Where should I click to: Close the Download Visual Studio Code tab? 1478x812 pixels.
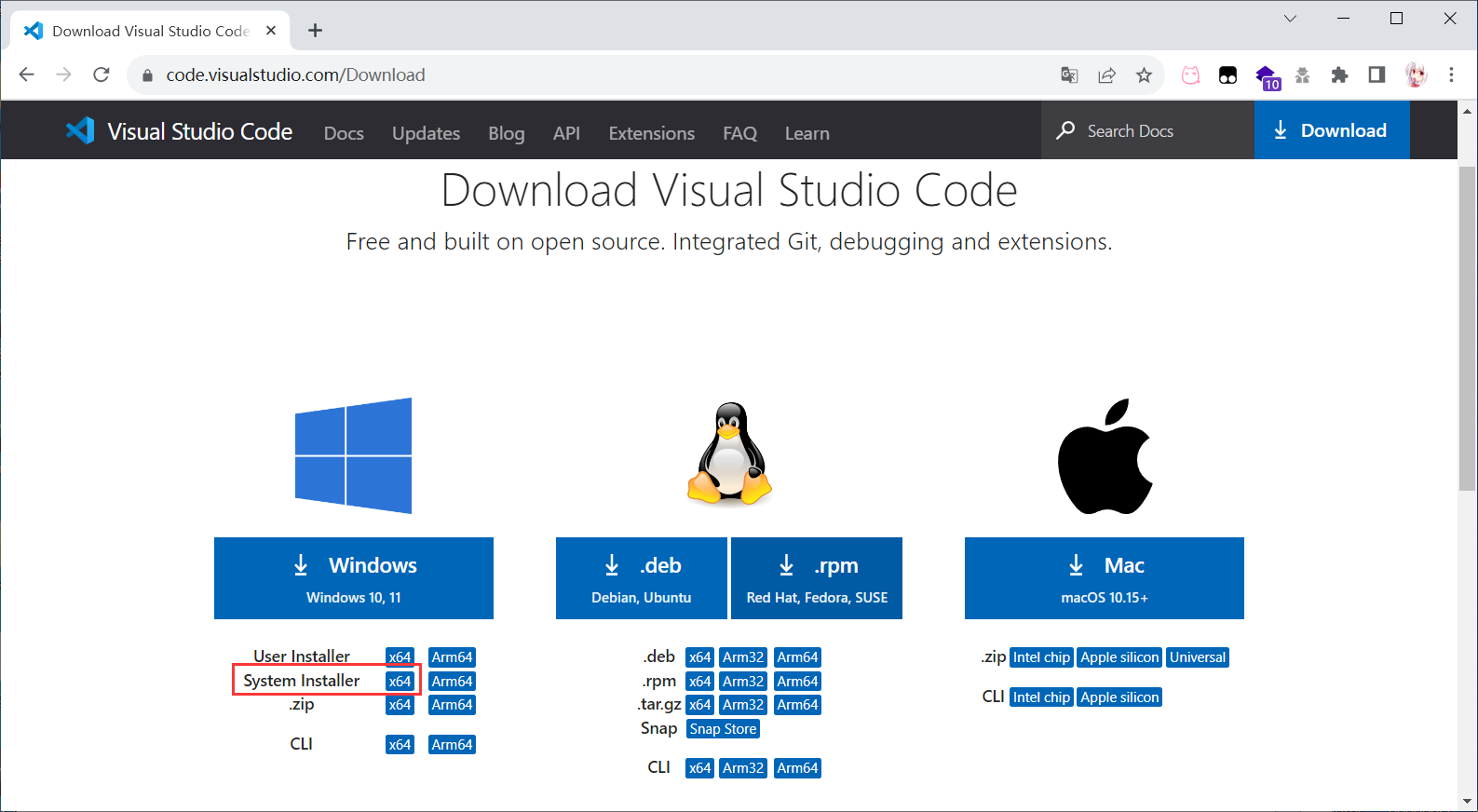click(271, 31)
